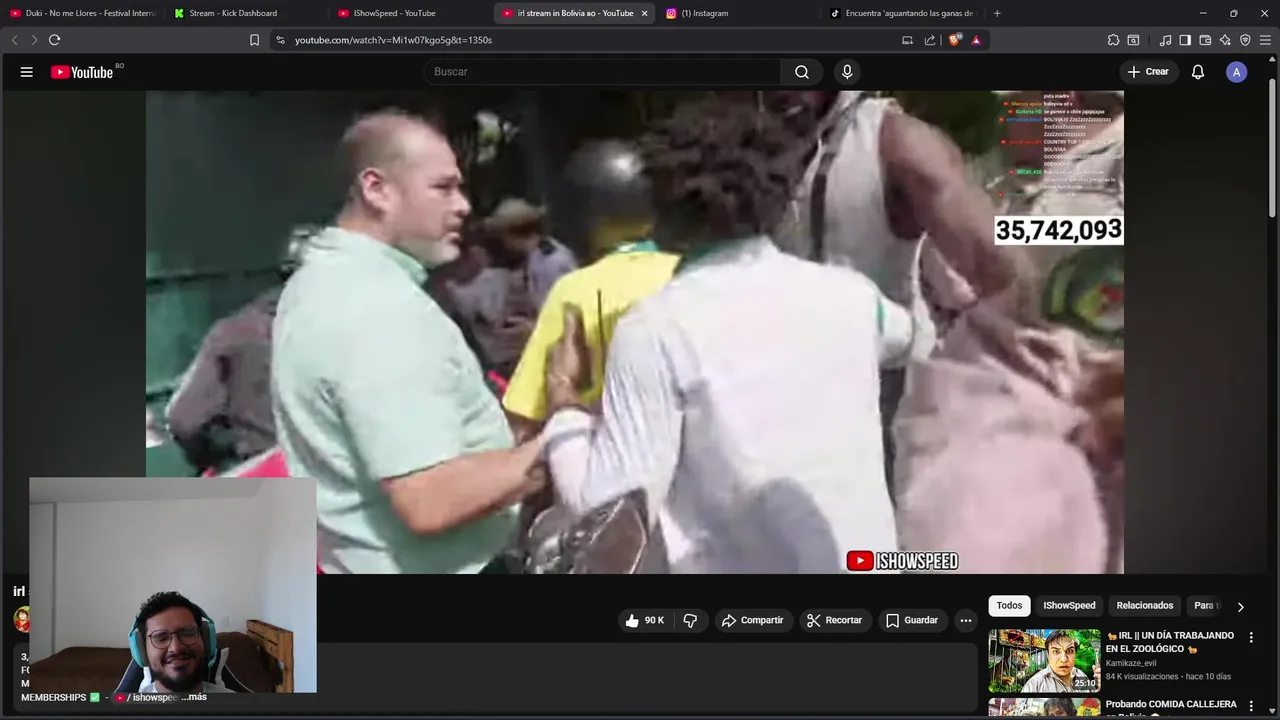Image resolution: width=1280 pixels, height=720 pixels.
Task: Open the YouTube hamburger guide menu
Action: pyautogui.click(x=27, y=72)
